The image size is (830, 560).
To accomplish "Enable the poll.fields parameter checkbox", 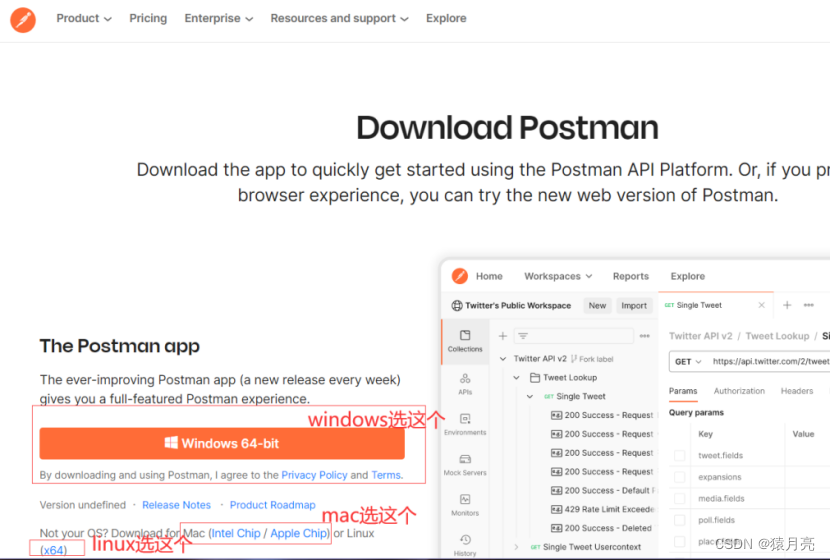I will tap(680, 520).
